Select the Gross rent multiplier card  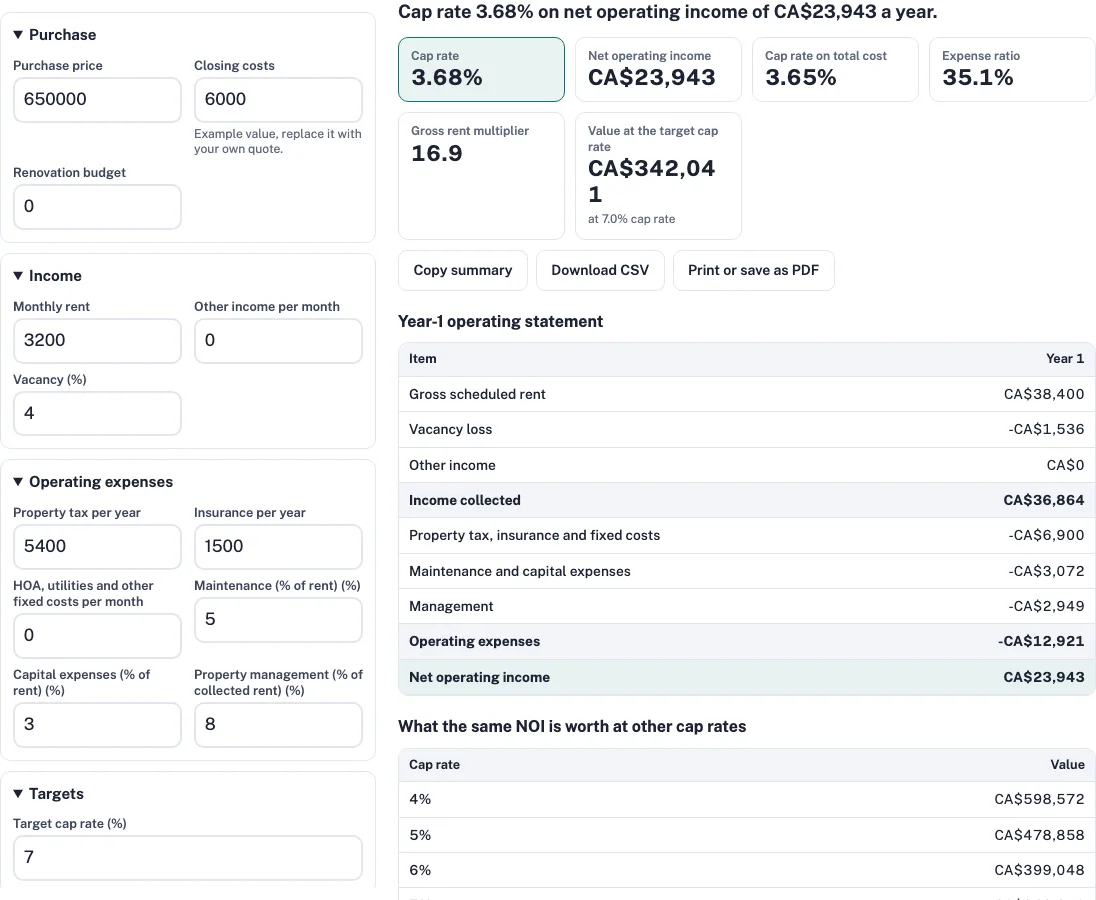[481, 176]
